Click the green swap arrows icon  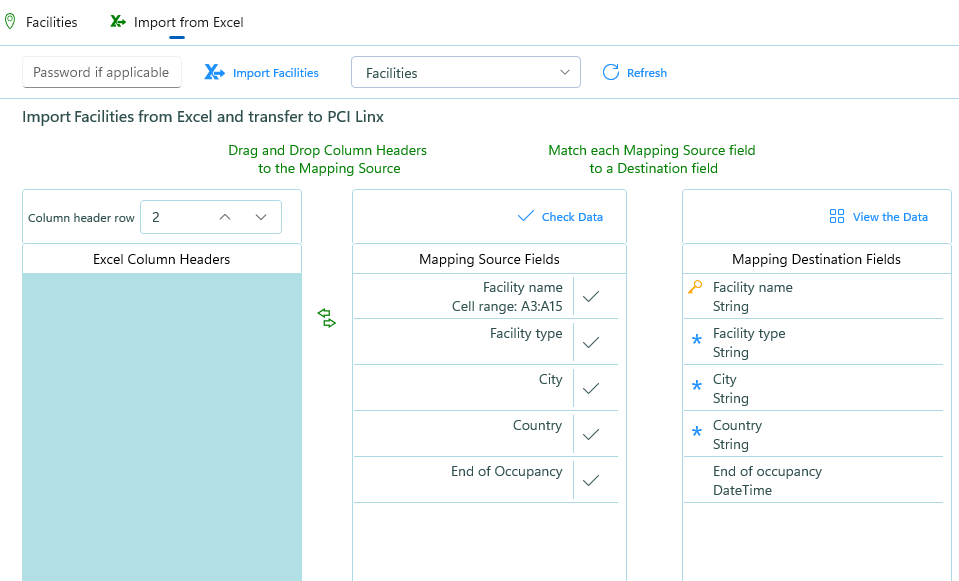(x=327, y=318)
